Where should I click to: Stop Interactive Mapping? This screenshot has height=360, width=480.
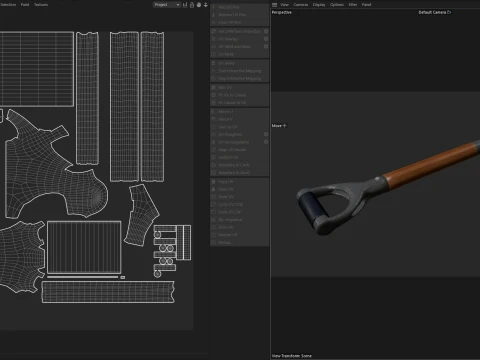click(240, 78)
